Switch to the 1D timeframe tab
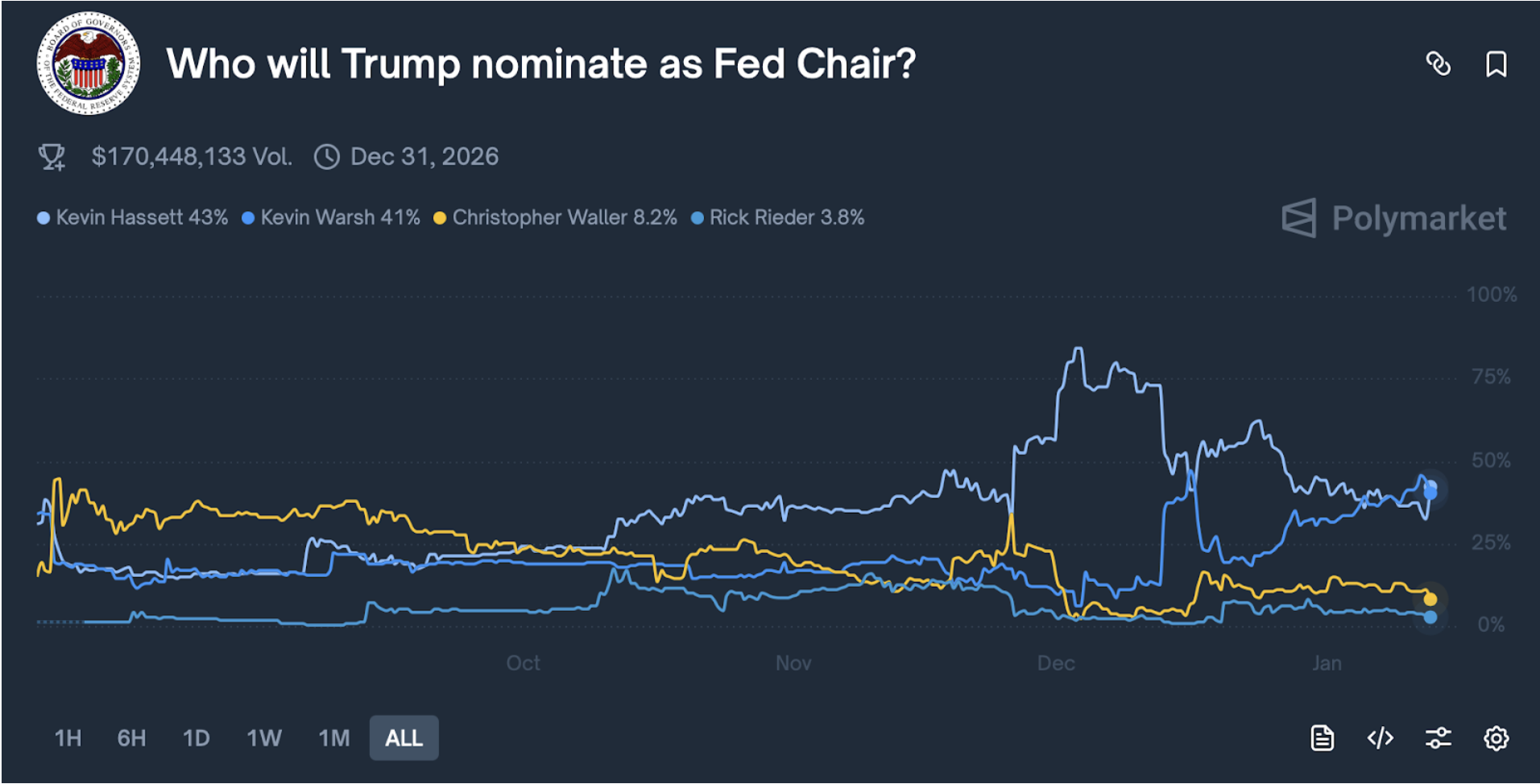 196,737
